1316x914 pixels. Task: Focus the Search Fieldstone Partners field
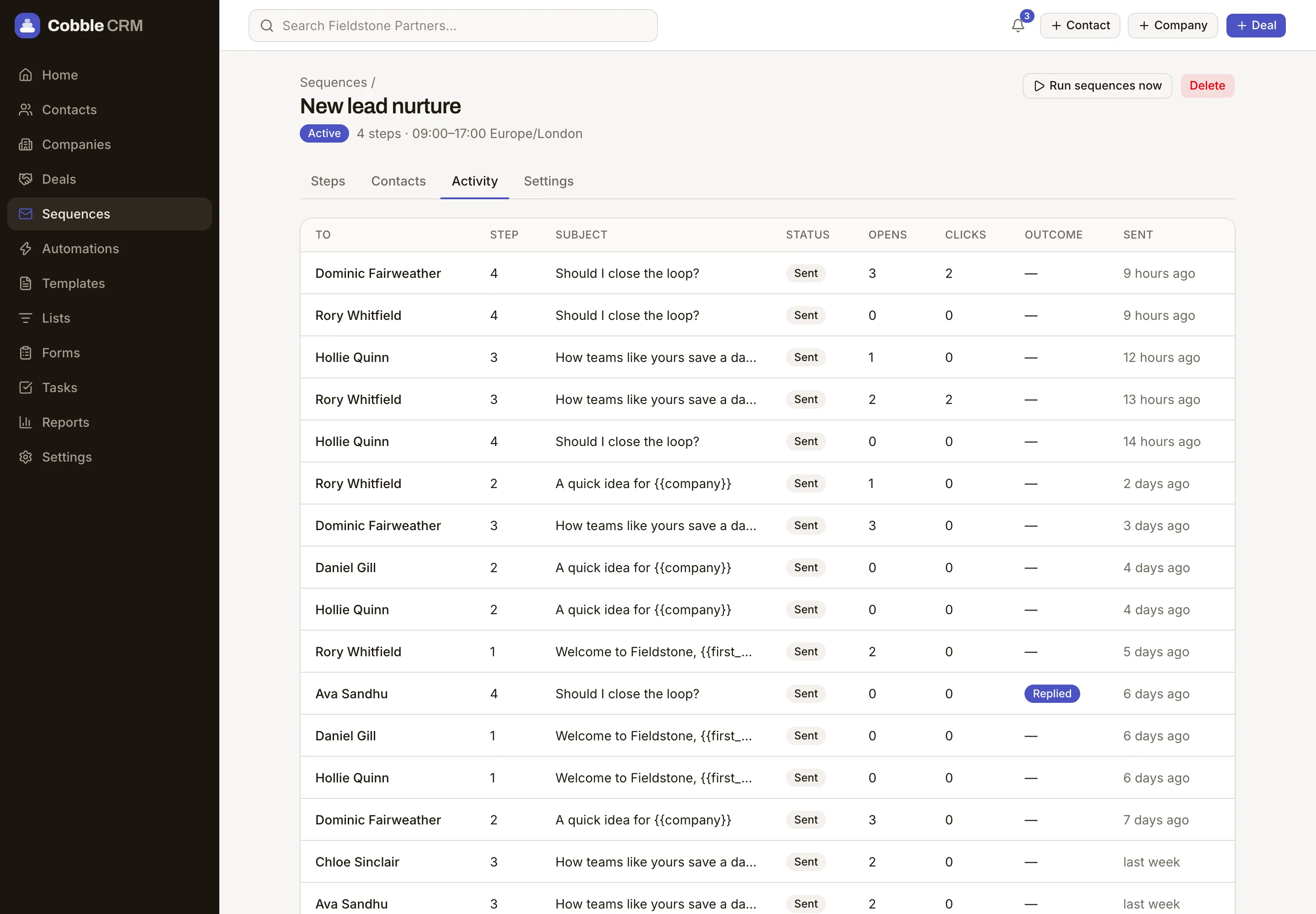click(x=453, y=26)
